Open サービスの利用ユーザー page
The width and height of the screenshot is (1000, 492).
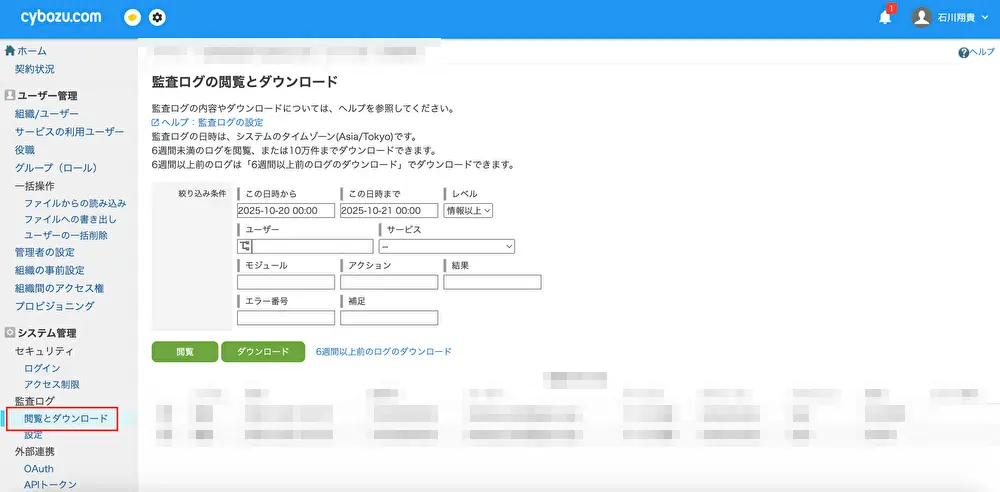click(x=70, y=131)
